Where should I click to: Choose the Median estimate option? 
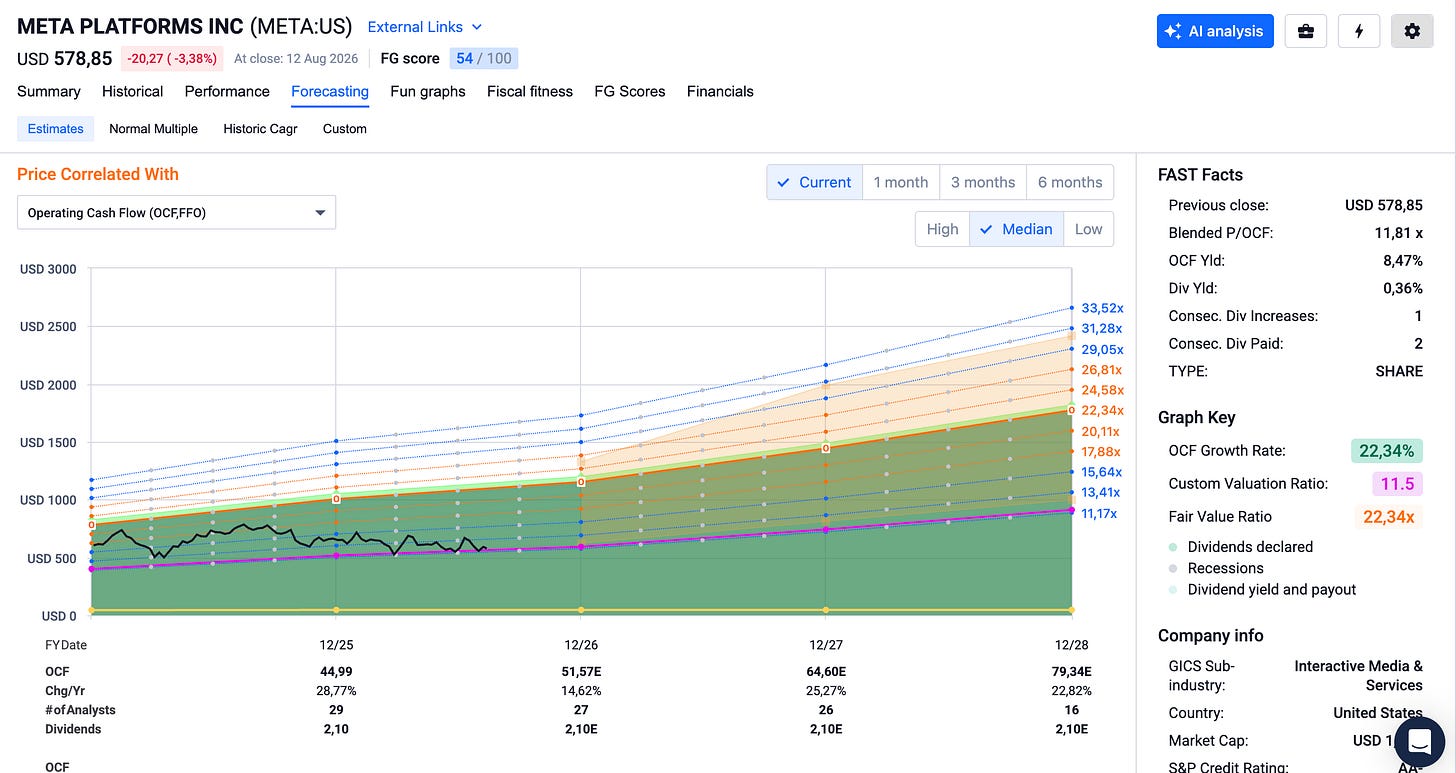click(1016, 229)
